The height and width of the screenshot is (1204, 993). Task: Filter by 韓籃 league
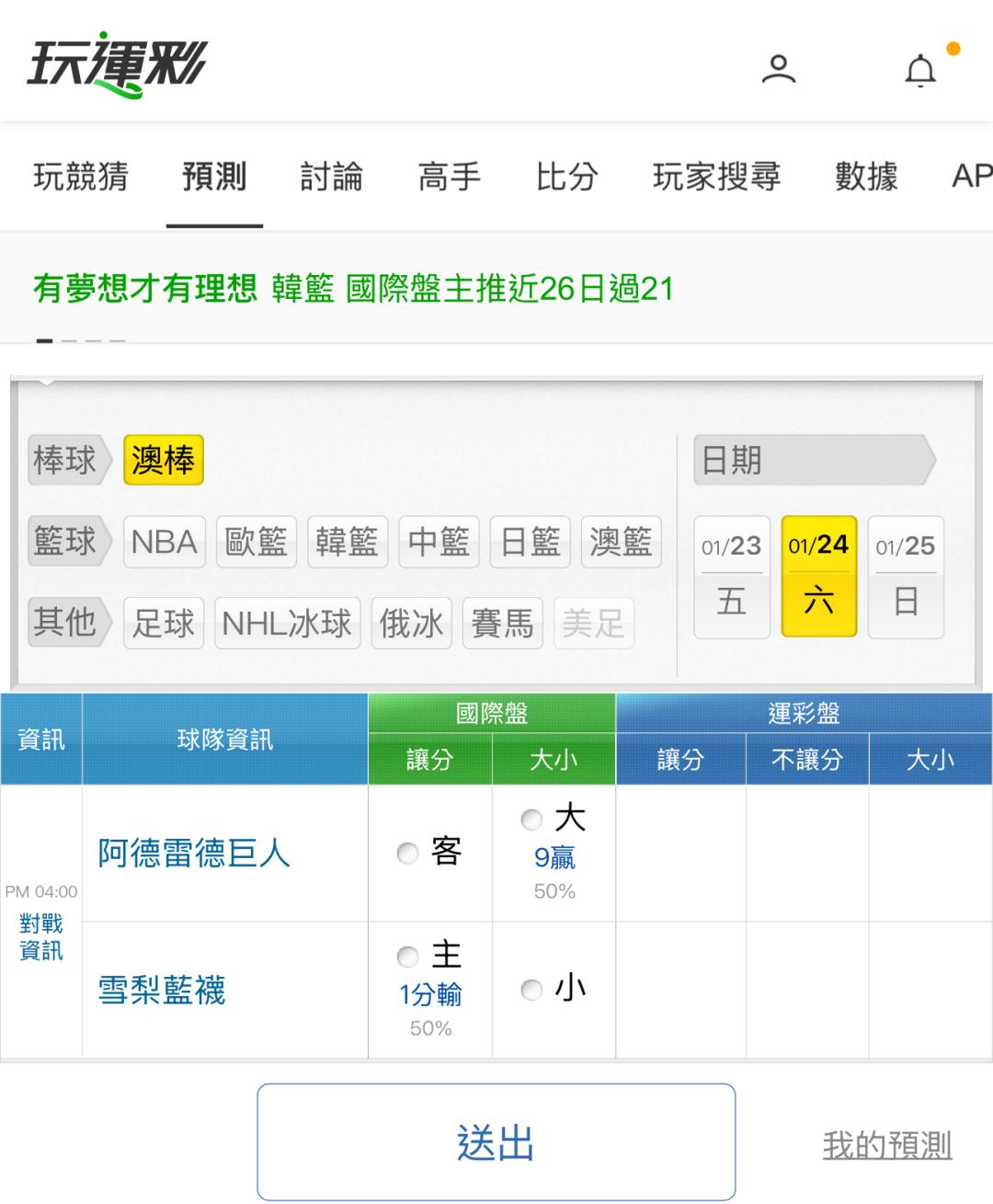pos(347,542)
